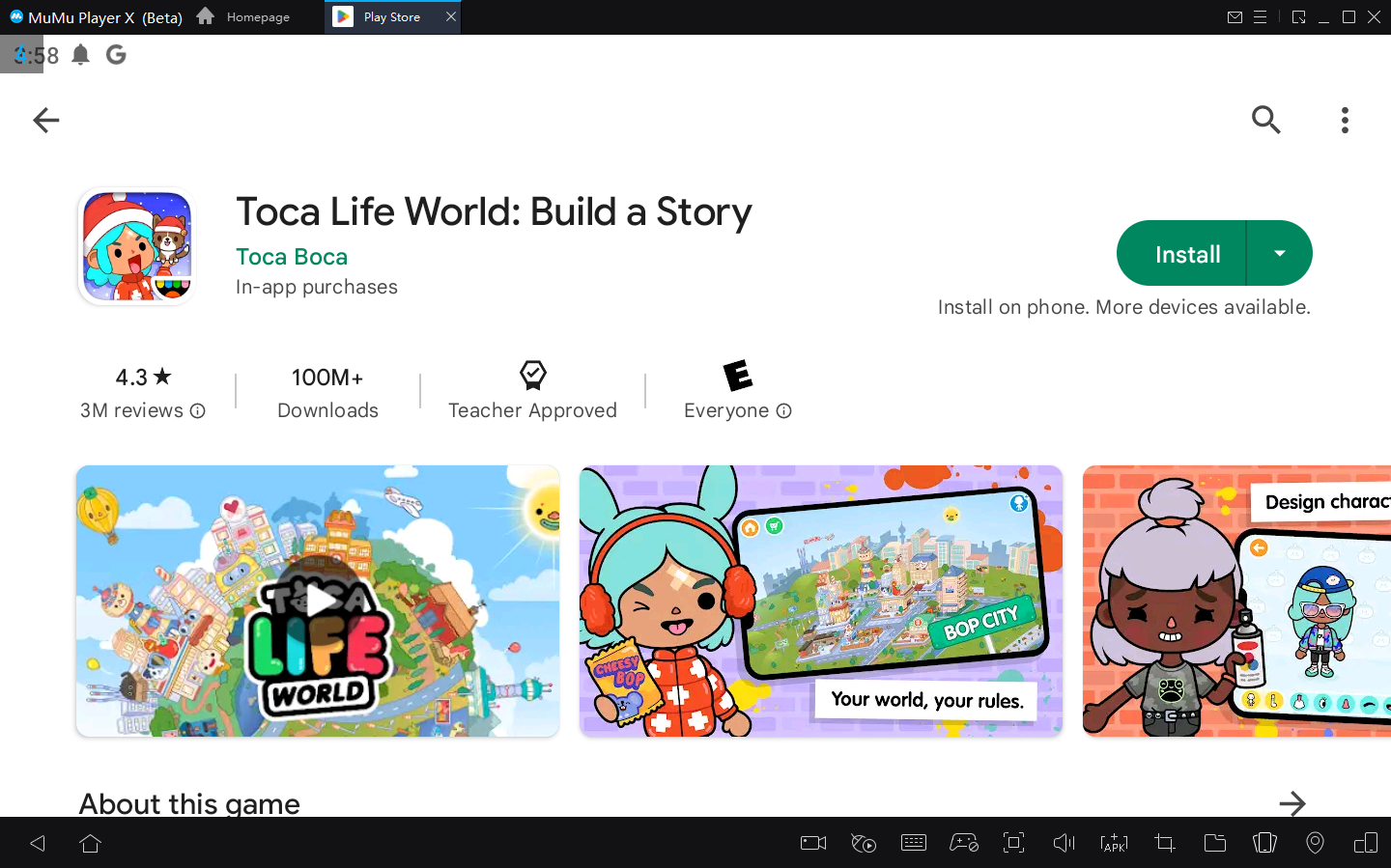1391x868 pixels.
Task: Select the Play Store tab
Action: point(392,17)
